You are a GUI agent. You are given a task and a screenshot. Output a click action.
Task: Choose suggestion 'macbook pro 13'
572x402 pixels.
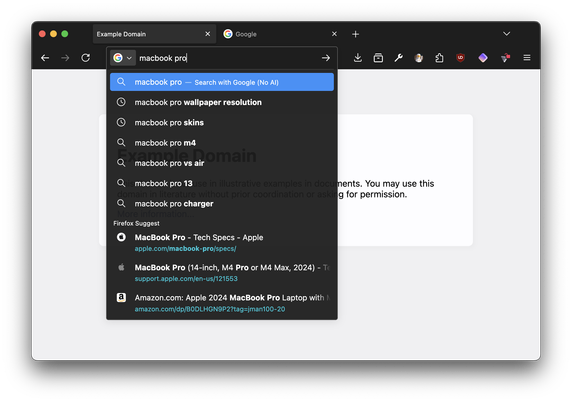click(x=222, y=183)
